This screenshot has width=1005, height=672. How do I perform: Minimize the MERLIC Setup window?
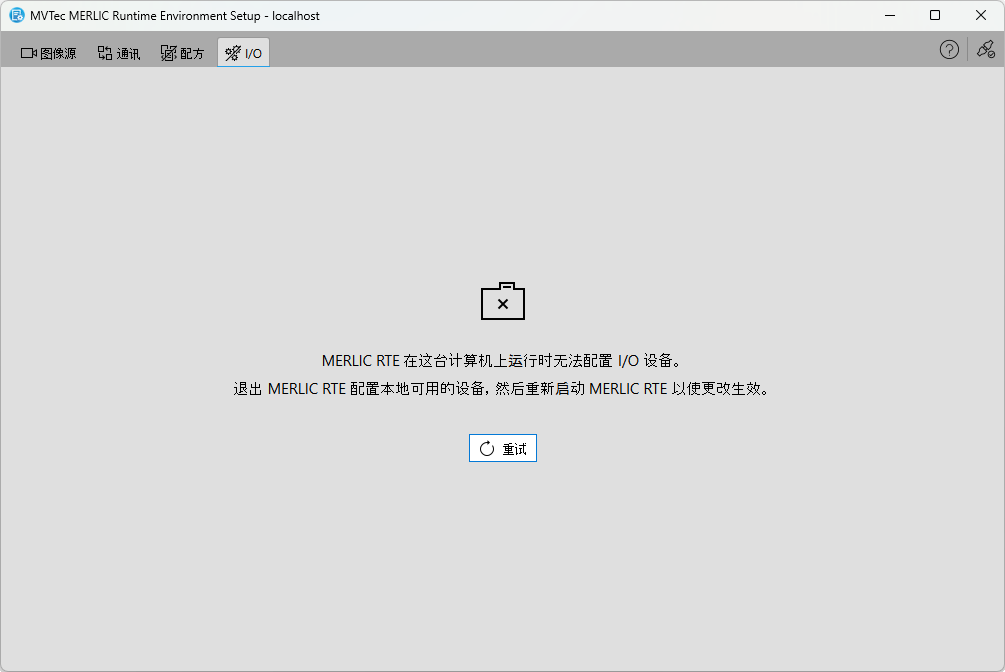(889, 15)
